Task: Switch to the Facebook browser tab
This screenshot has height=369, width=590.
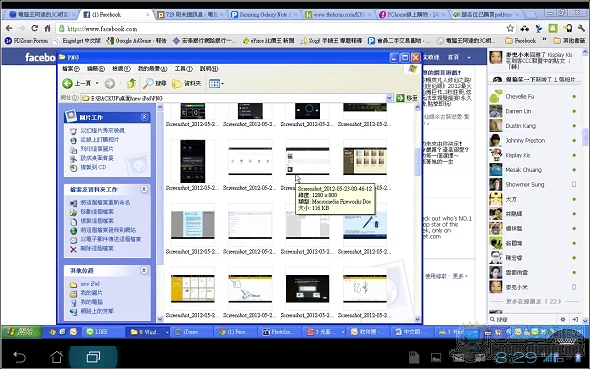Action: pyautogui.click(x=115, y=15)
